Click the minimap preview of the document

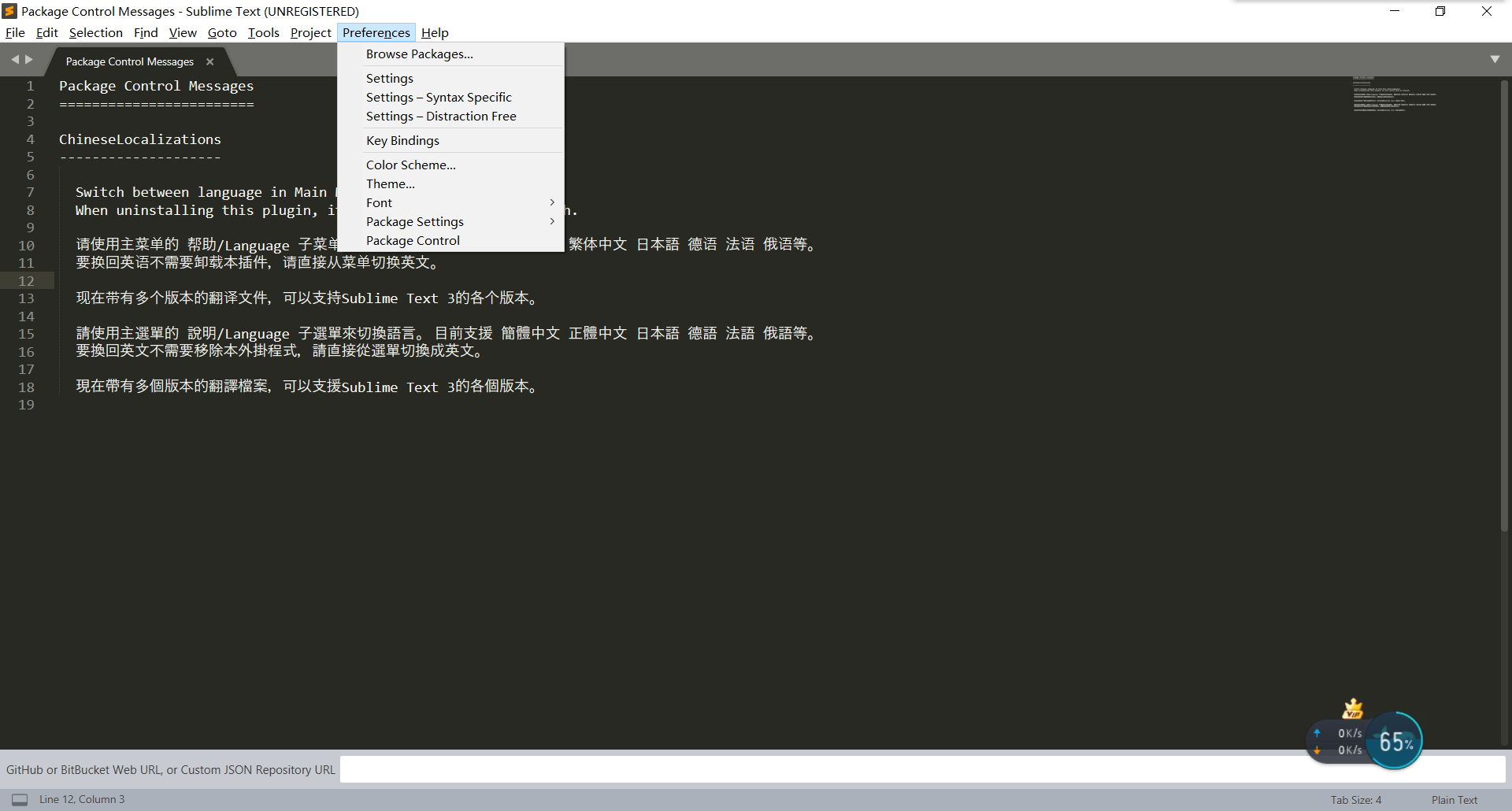(1395, 94)
